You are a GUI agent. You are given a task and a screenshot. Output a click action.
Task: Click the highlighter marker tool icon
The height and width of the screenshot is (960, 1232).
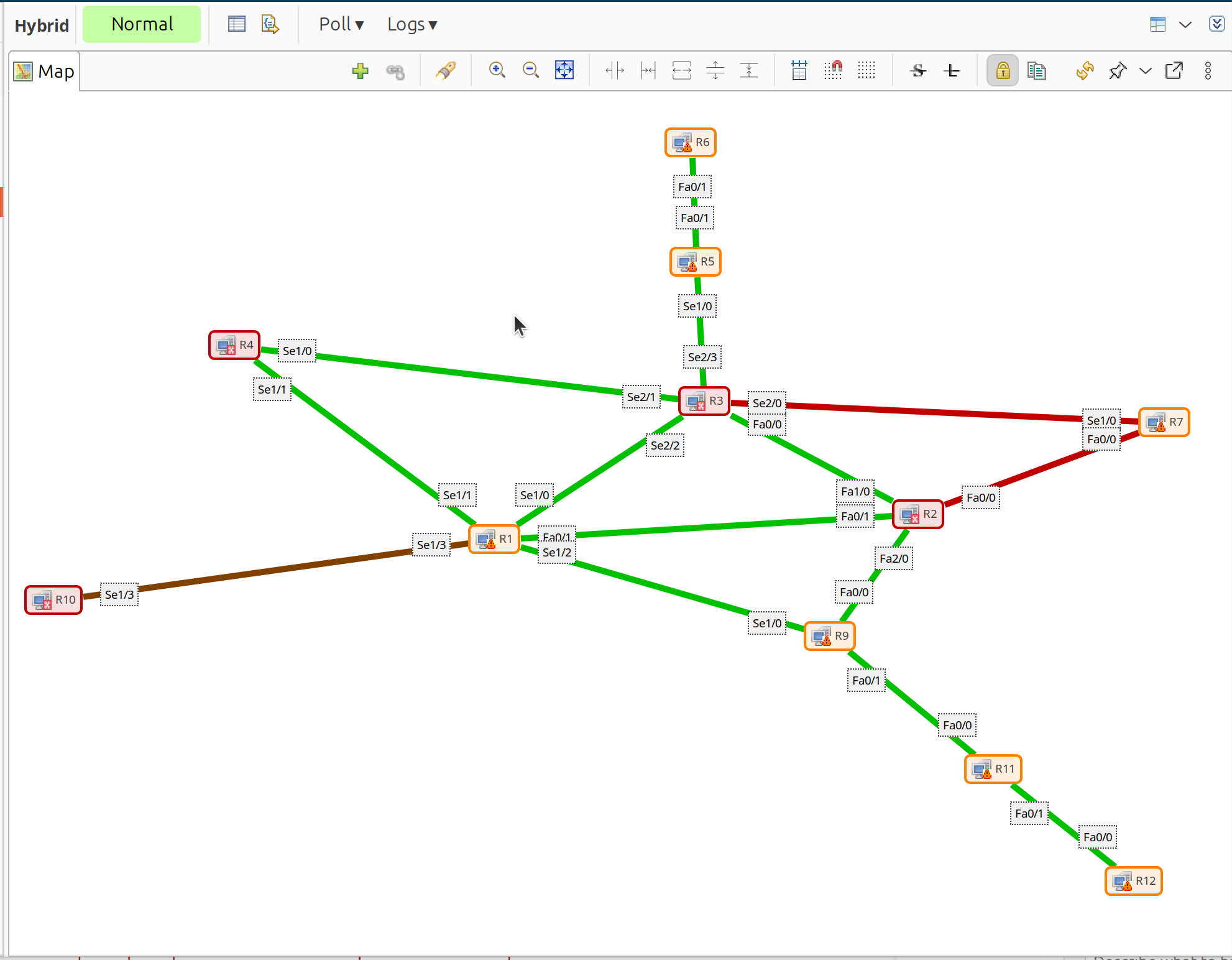pos(445,71)
